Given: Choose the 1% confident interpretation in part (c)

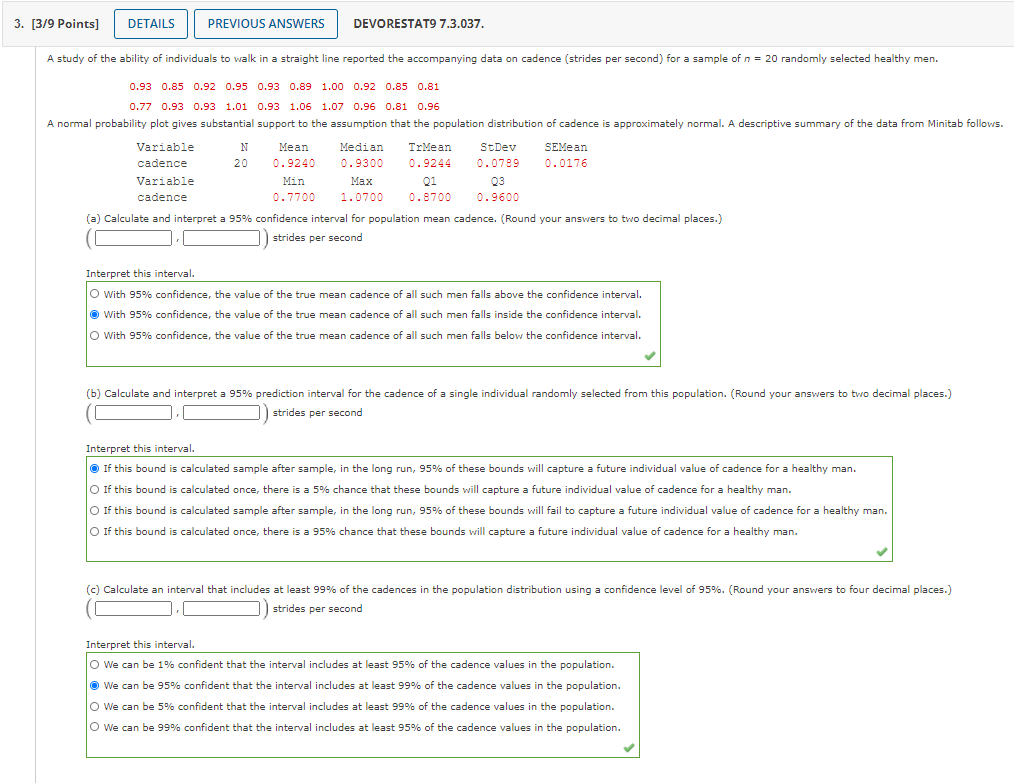Looking at the screenshot, I should (95, 664).
